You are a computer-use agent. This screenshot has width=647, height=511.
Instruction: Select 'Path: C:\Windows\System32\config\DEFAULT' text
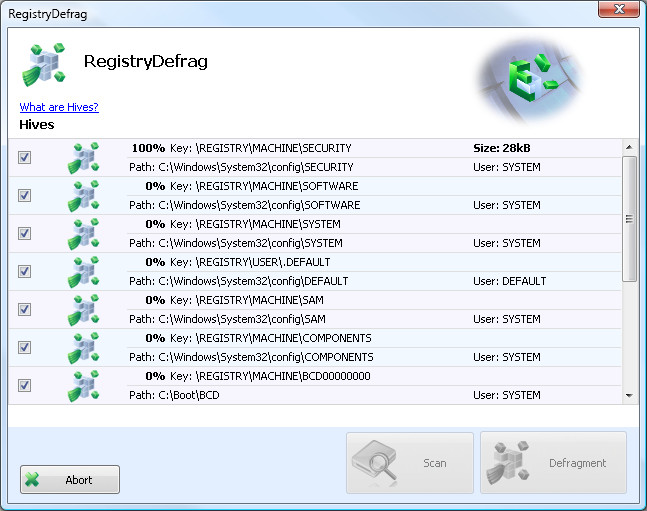(x=239, y=281)
